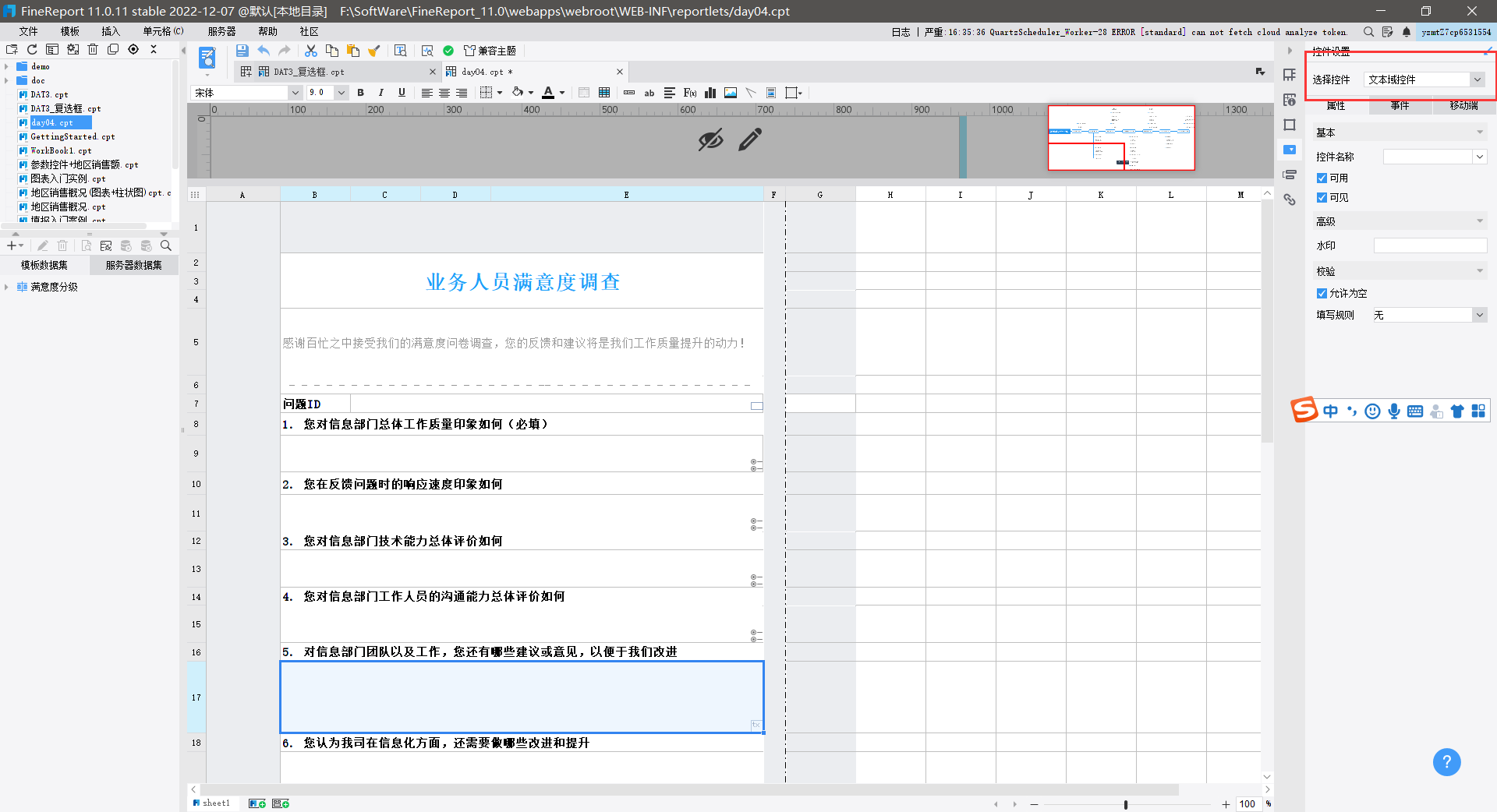Click the format painter brush icon
The width and height of the screenshot is (1497, 812).
[374, 51]
